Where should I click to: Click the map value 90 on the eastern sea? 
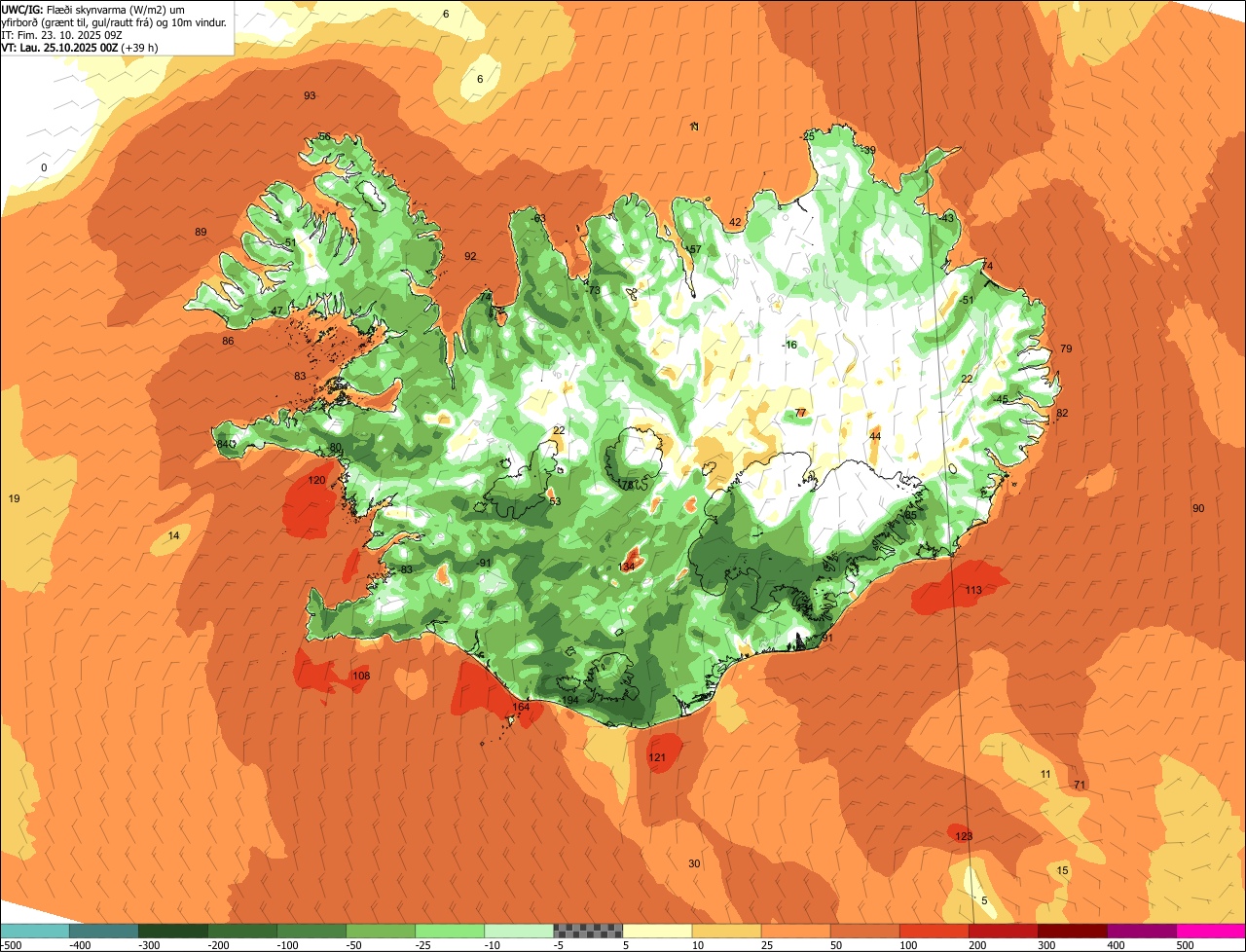click(x=1198, y=508)
